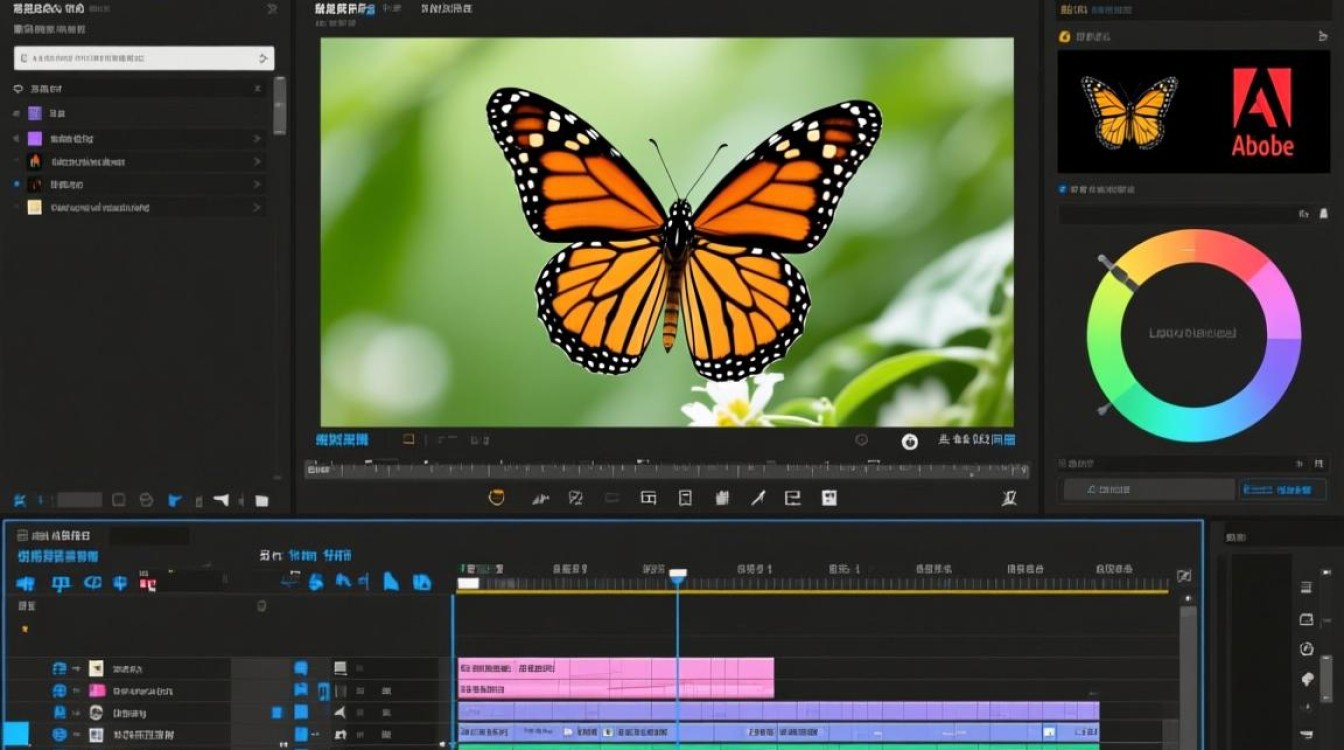Select the pink thumbnail track header row

click(x=225, y=691)
